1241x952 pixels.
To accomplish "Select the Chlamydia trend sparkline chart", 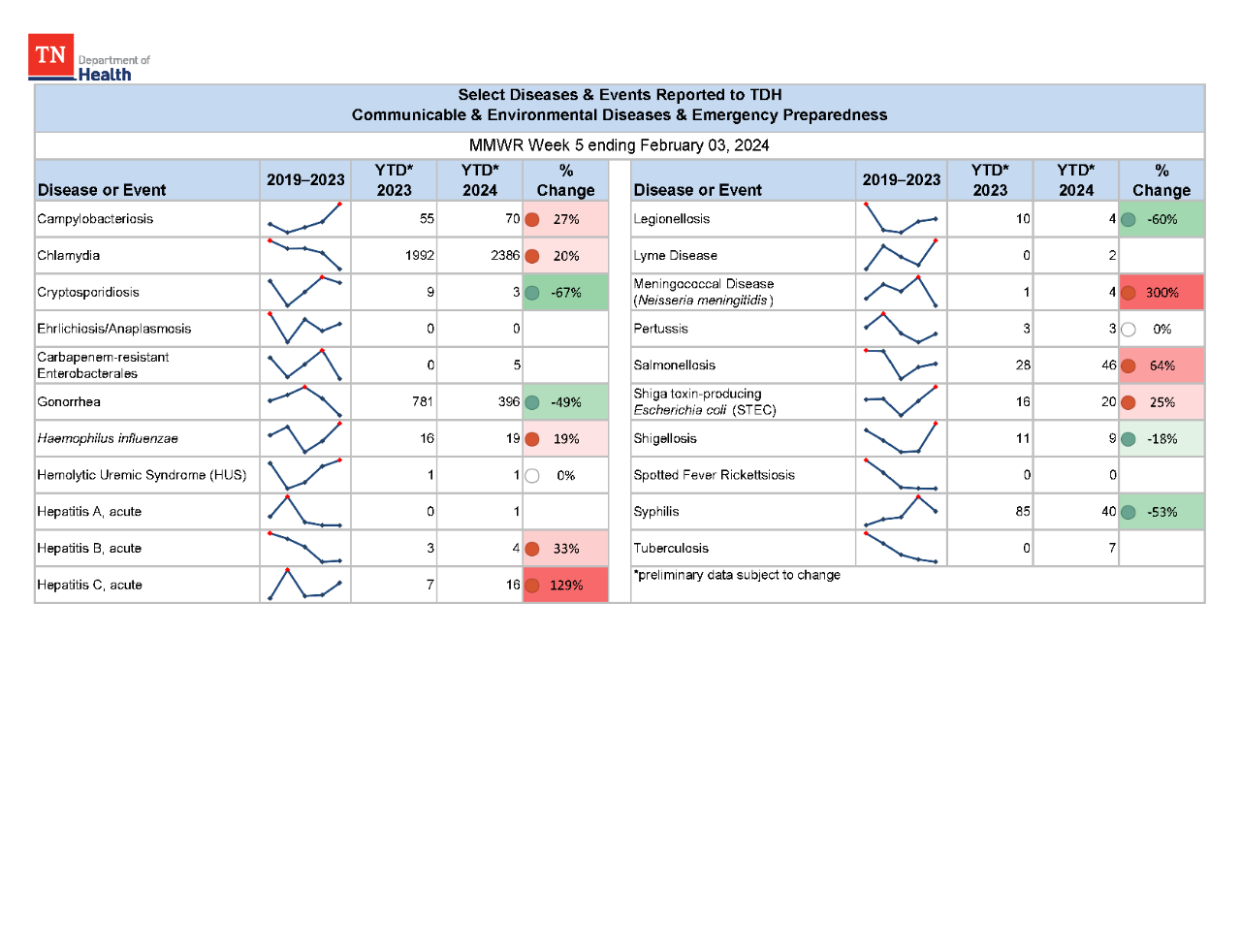I will coord(304,255).
